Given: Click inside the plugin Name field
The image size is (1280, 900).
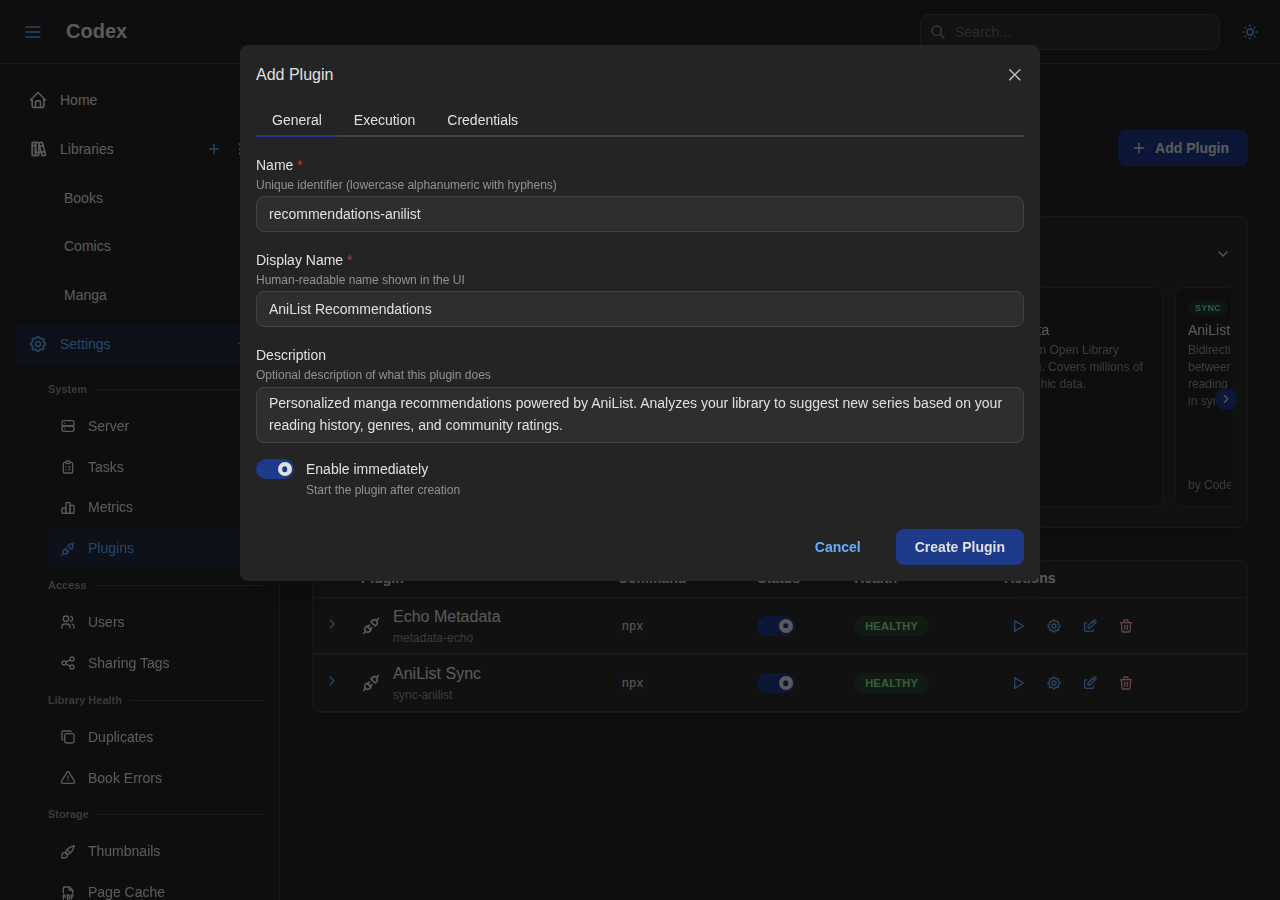Looking at the screenshot, I should click(640, 214).
